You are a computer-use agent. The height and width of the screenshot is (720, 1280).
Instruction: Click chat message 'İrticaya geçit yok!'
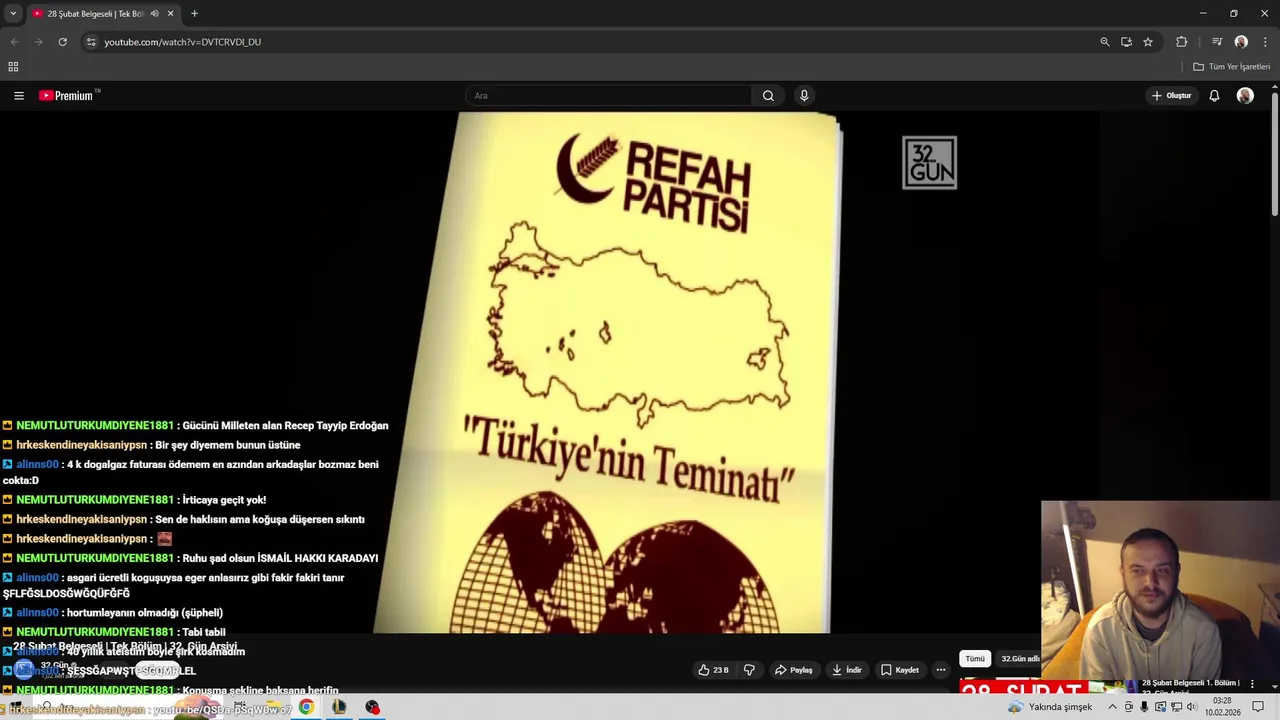click(x=224, y=500)
